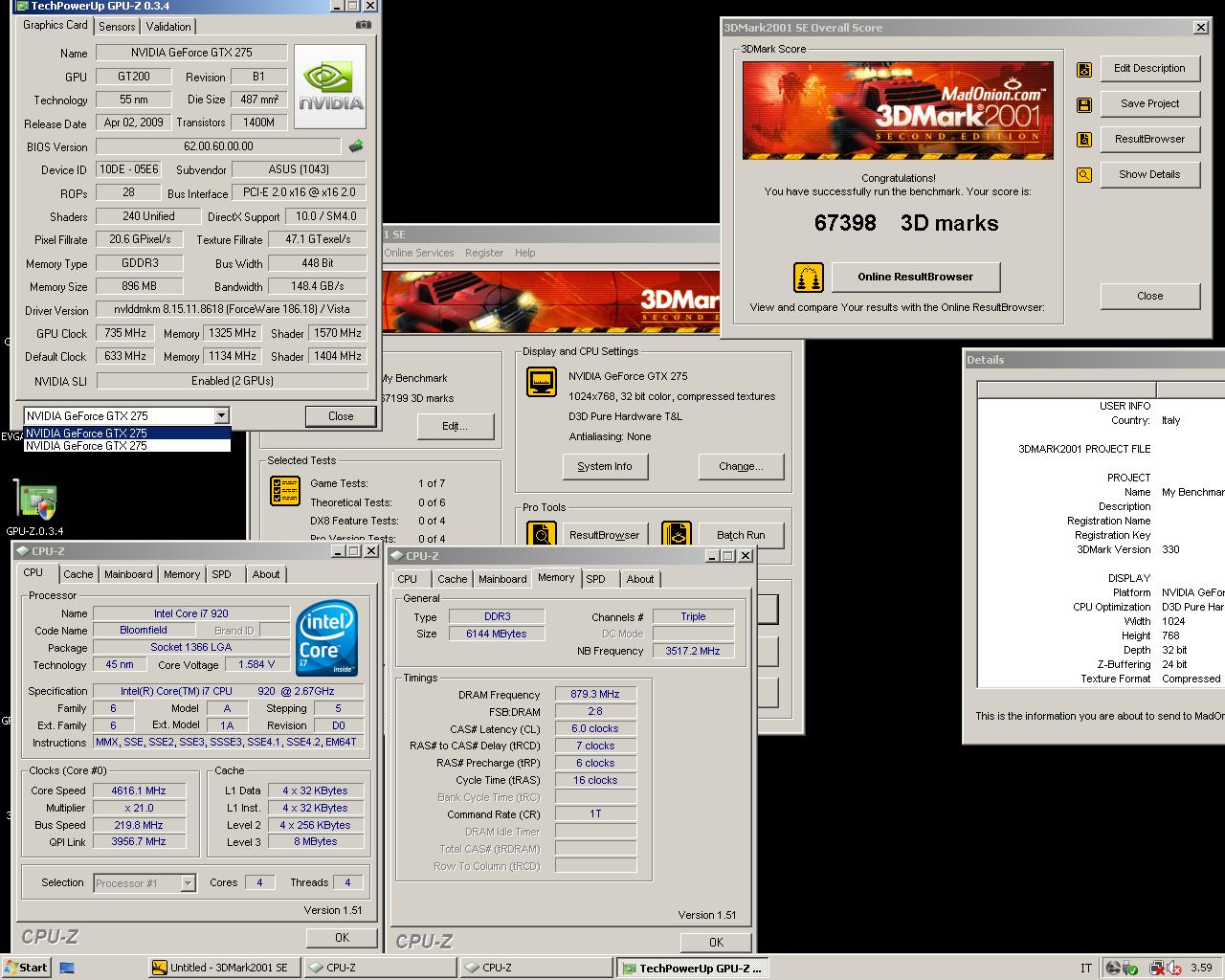The height and width of the screenshot is (980, 1225).
Task: Open the About tab in right CPU-Z window
Action: (x=640, y=579)
